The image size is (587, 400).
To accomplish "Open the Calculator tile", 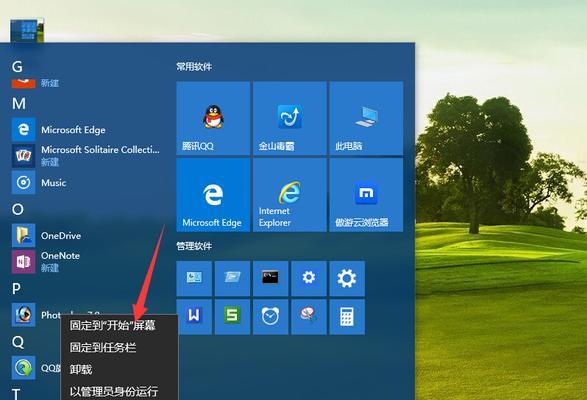I will coord(347,316).
